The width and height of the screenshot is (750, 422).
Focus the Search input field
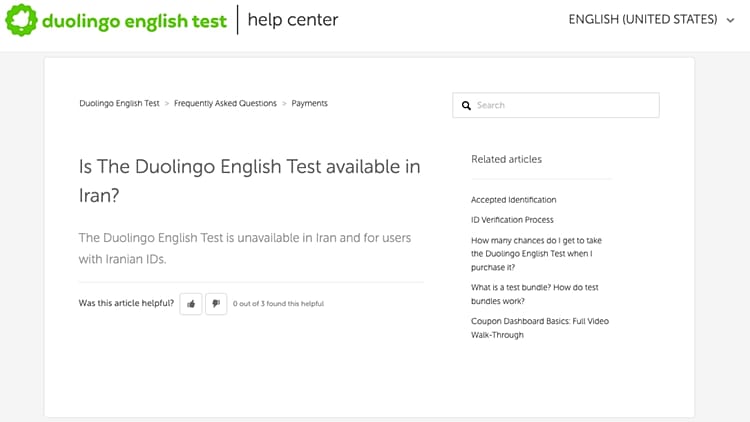556,105
